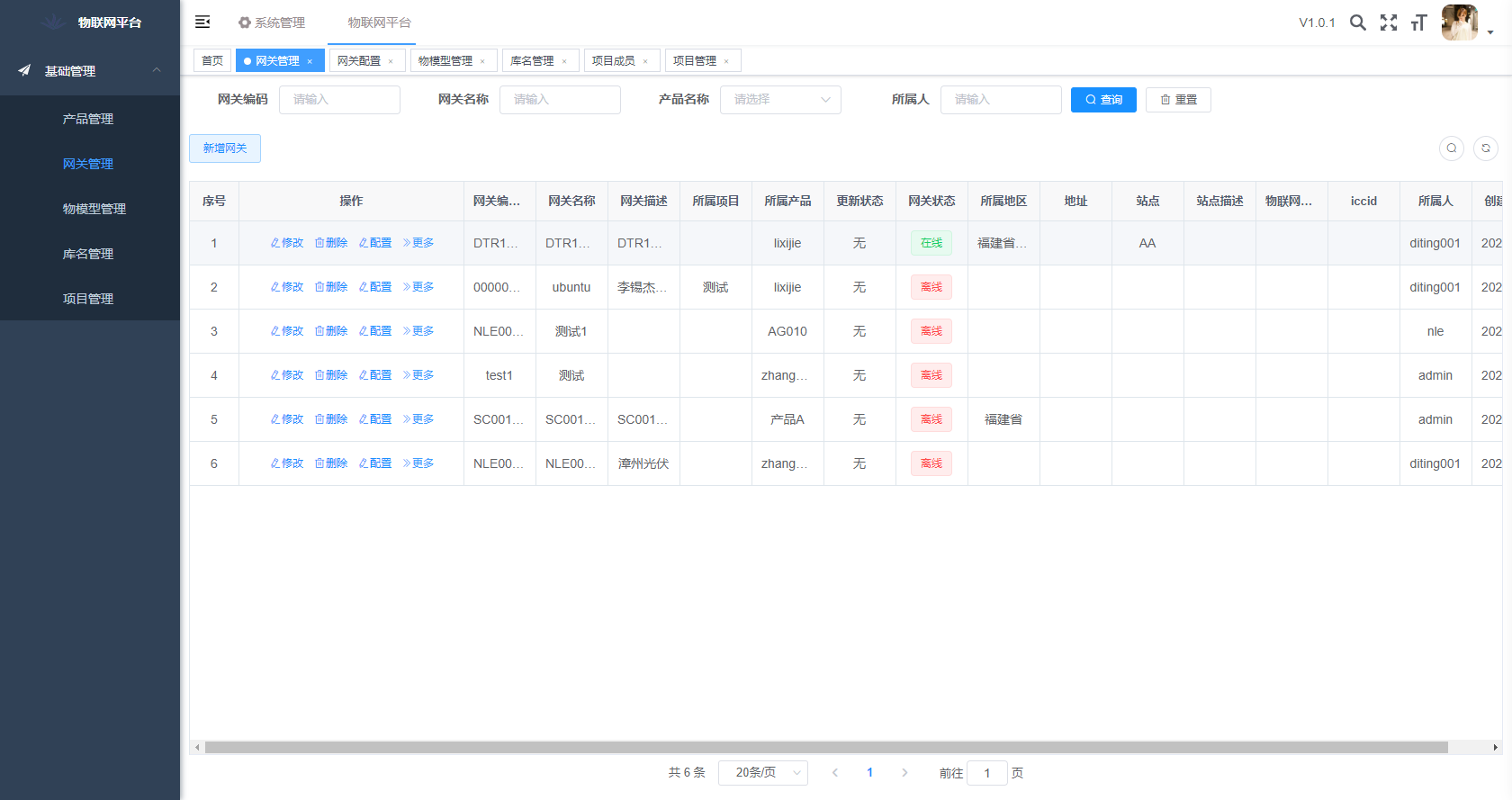Open 产品管理 in the sidebar
This screenshot has width=1512, height=800.
[x=88, y=119]
